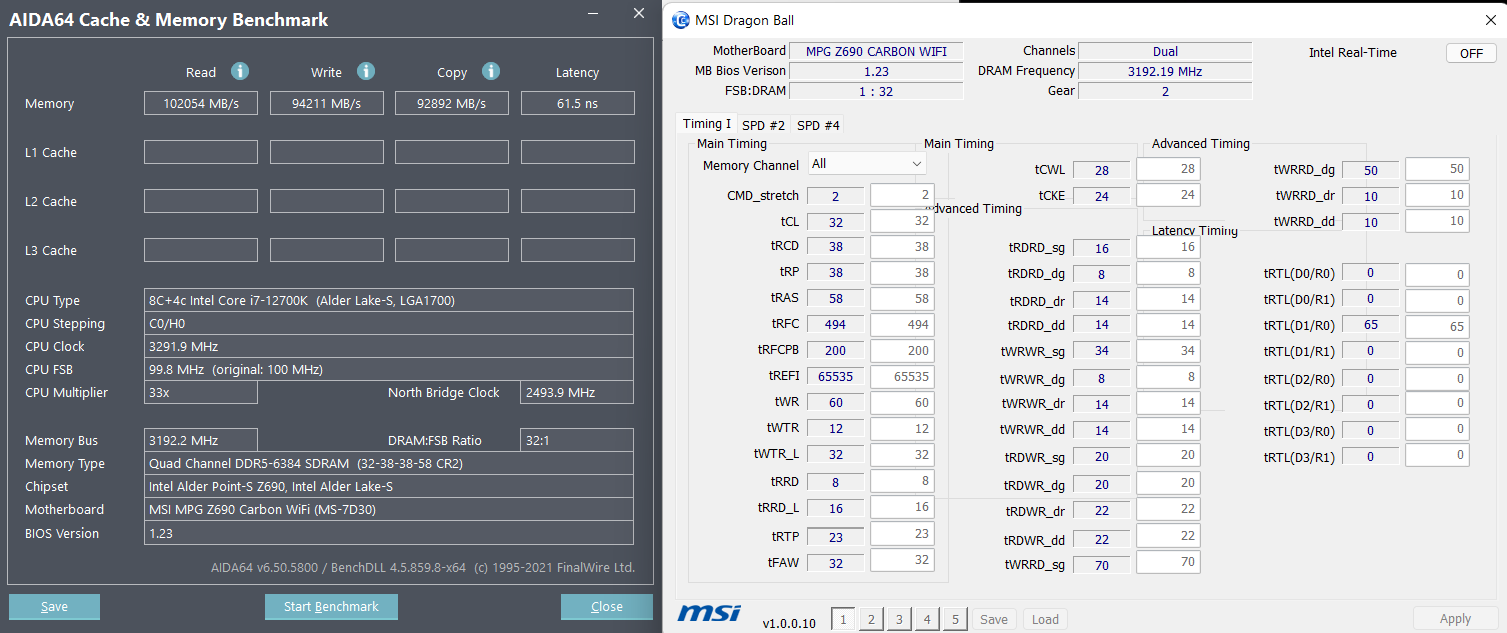Click the tFAW input field
This screenshot has height=633, width=1507.
(902, 560)
